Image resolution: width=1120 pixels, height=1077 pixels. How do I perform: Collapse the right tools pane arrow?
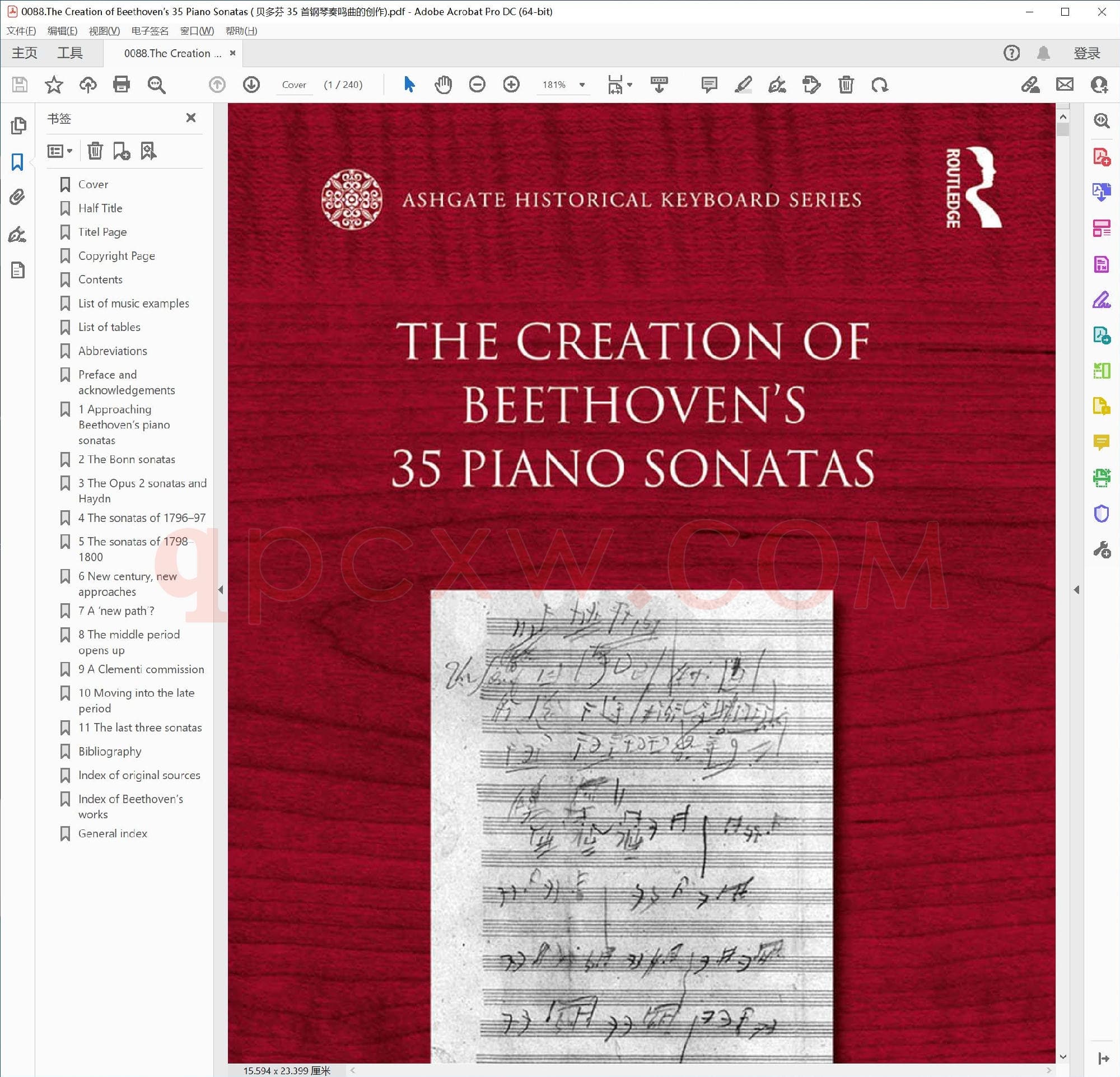(x=1076, y=589)
